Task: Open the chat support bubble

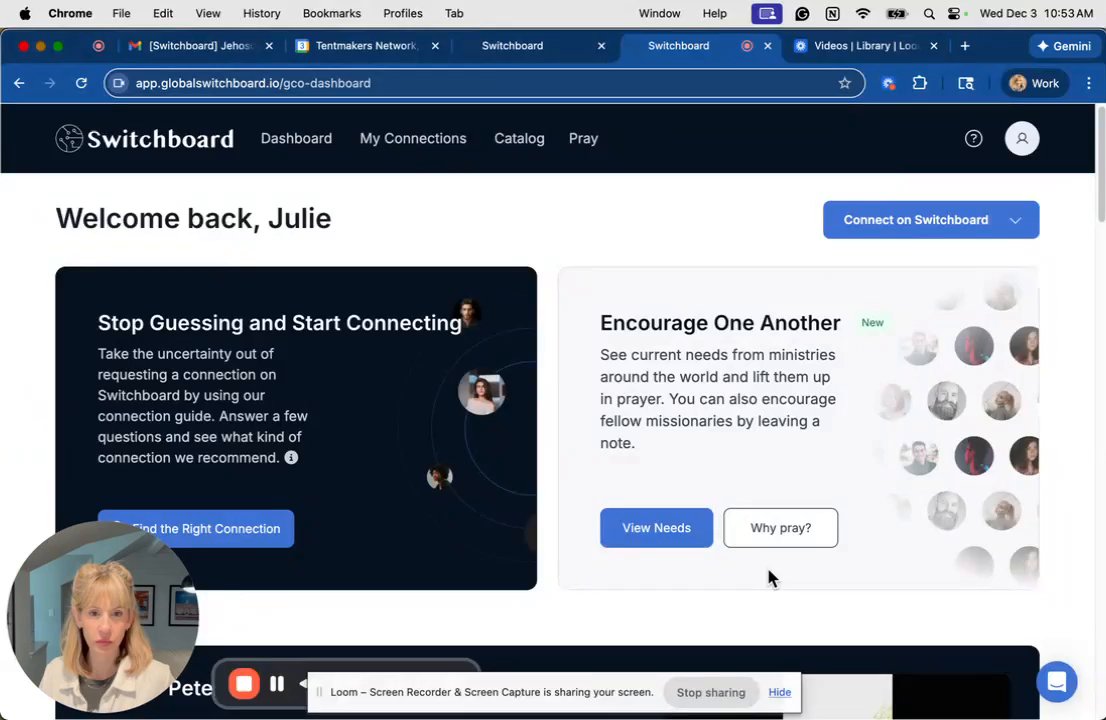Action: 1057,681
